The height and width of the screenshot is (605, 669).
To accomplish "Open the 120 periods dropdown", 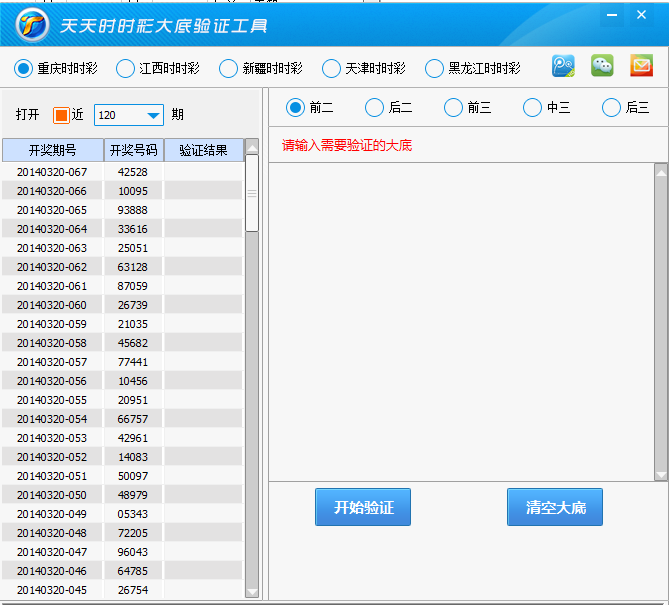I will (x=129, y=115).
